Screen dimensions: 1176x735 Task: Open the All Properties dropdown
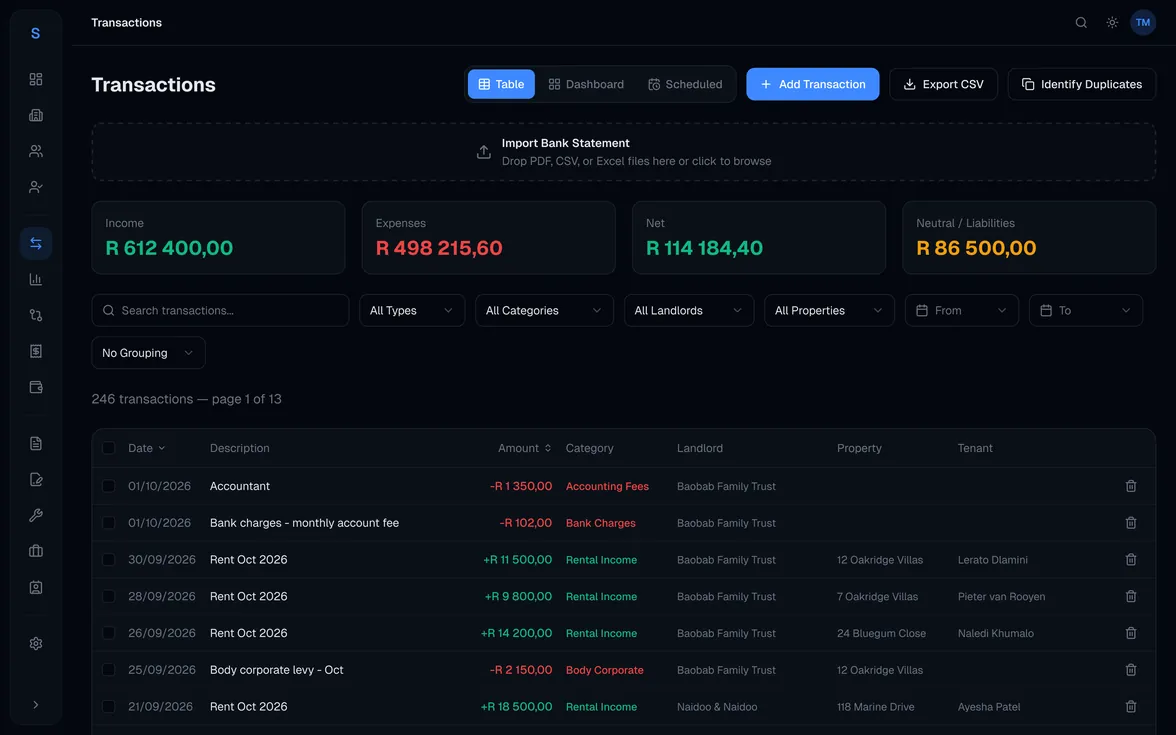click(x=829, y=310)
